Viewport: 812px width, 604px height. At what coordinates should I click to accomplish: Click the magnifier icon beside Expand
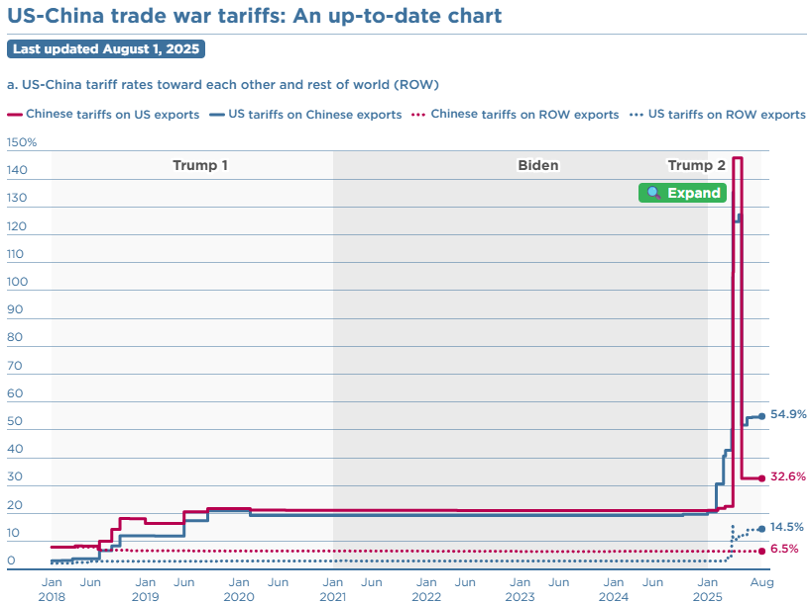pyautogui.click(x=654, y=193)
